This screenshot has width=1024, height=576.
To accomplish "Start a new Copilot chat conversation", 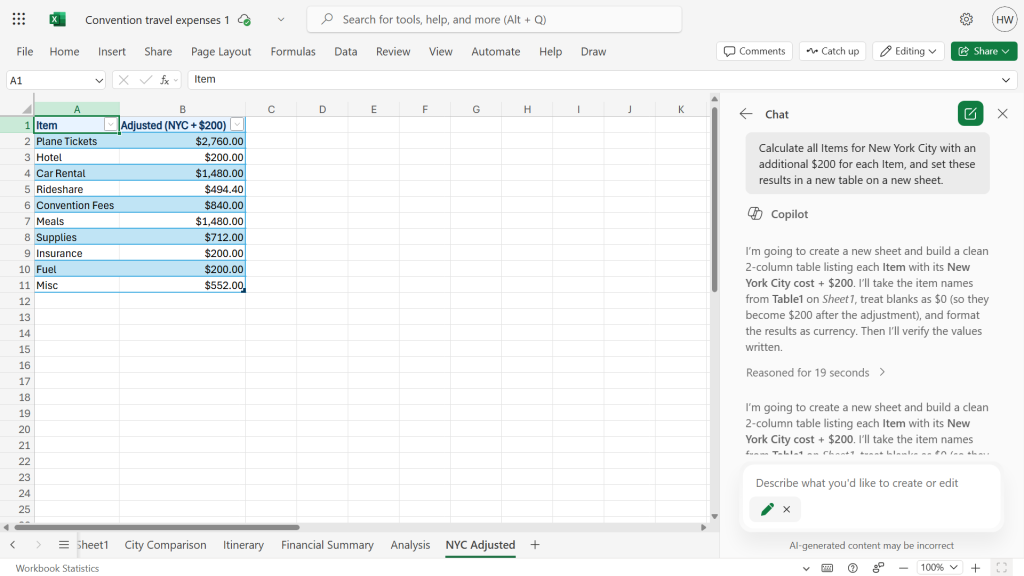I will pos(969,113).
